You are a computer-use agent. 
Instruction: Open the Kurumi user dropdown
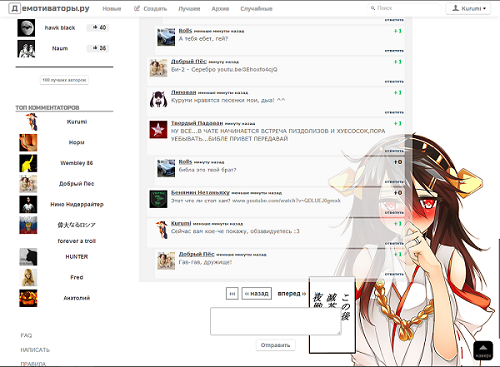[468, 8]
